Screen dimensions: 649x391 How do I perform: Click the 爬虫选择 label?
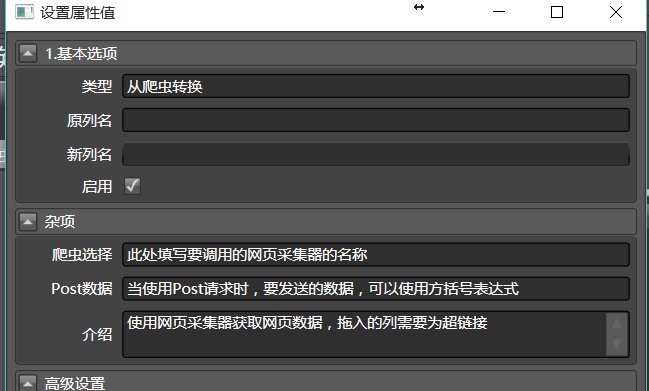(x=82, y=255)
